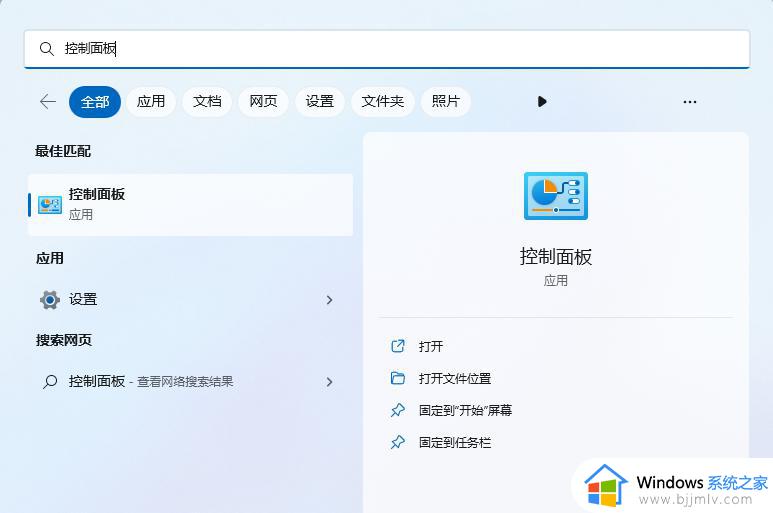The height and width of the screenshot is (513, 773).
Task: Click the search magnifier icon
Action: (x=47, y=49)
